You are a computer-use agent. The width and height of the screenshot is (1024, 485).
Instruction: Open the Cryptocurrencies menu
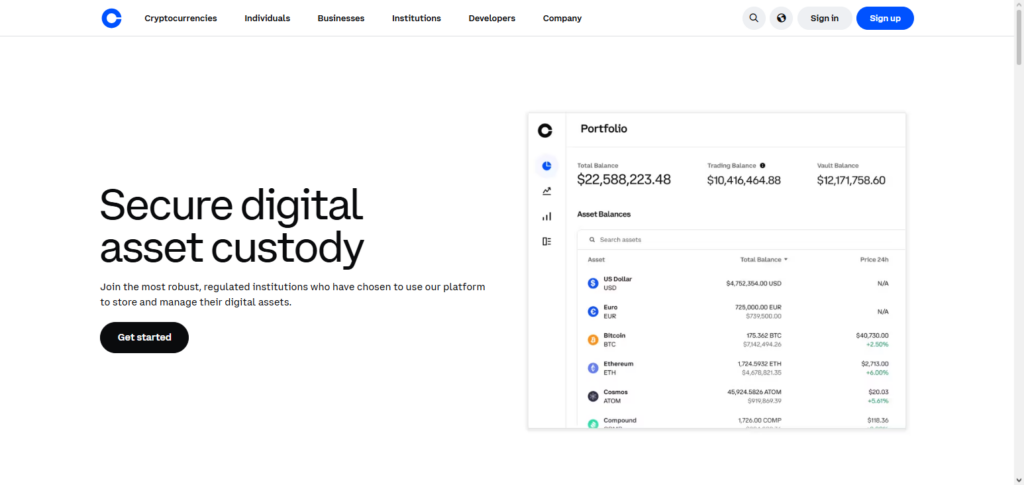(181, 18)
